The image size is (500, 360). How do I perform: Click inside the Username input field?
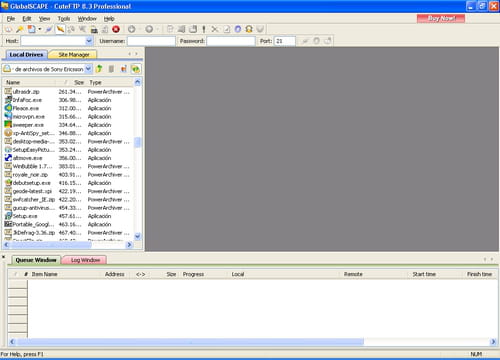coord(151,41)
